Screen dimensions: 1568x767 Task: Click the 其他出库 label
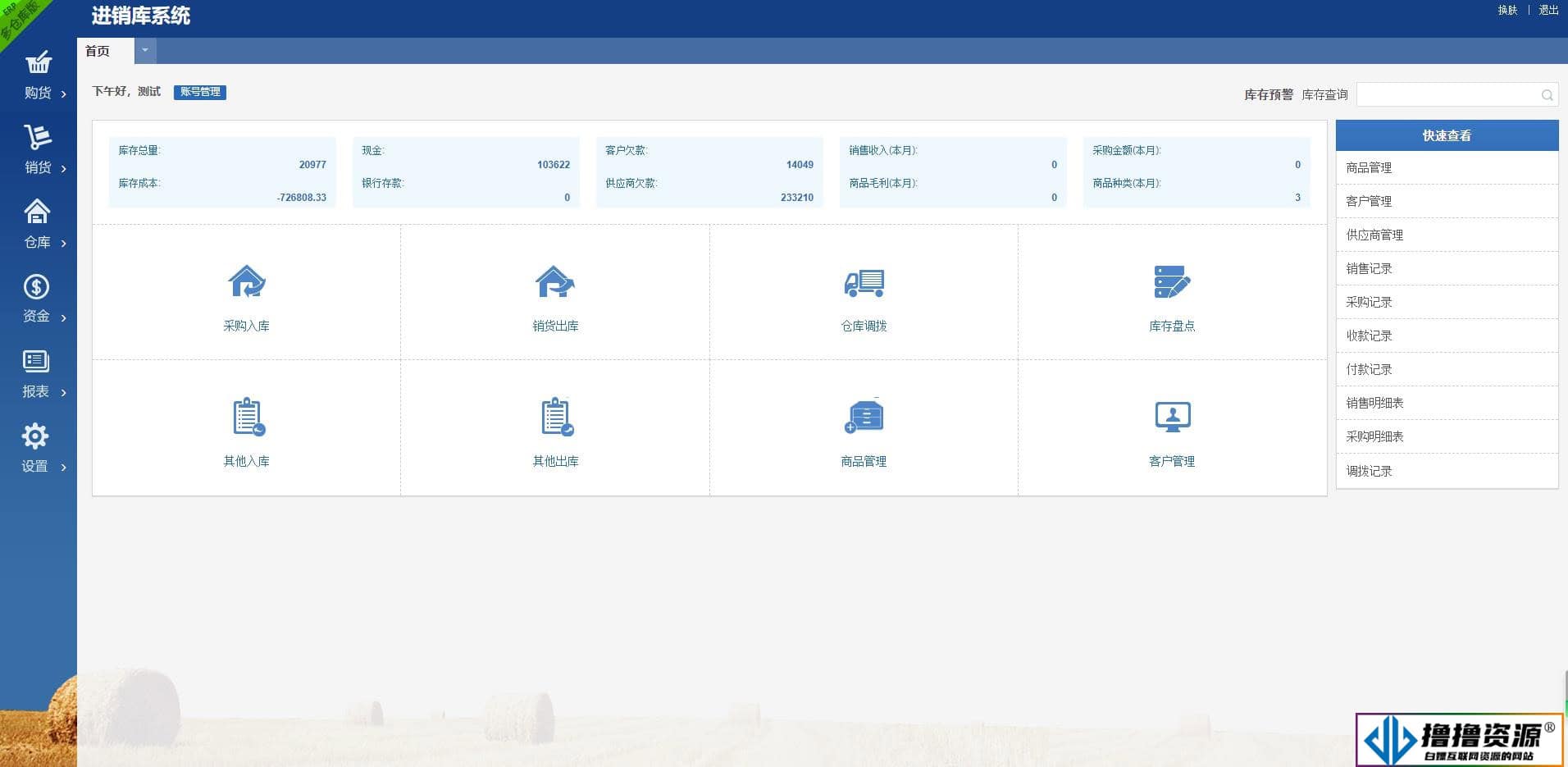555,461
